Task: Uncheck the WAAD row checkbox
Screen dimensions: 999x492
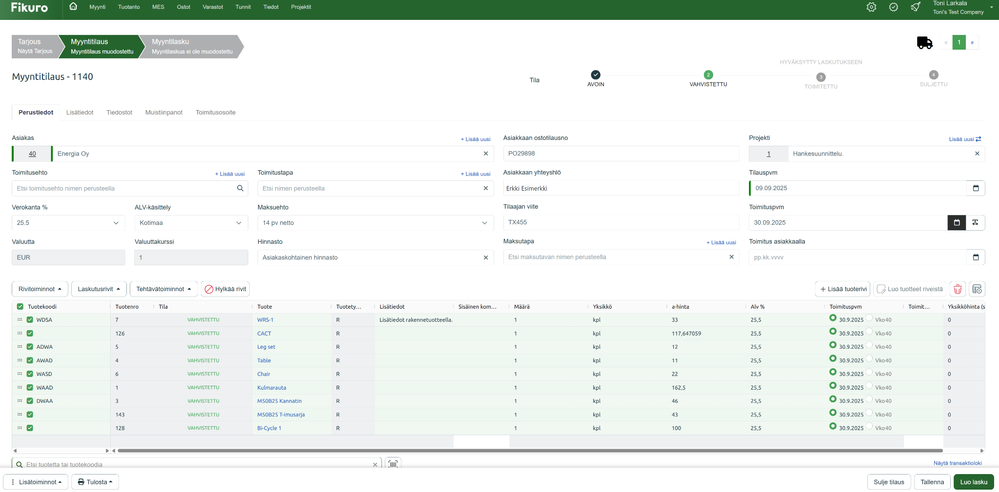Action: tap(29, 387)
